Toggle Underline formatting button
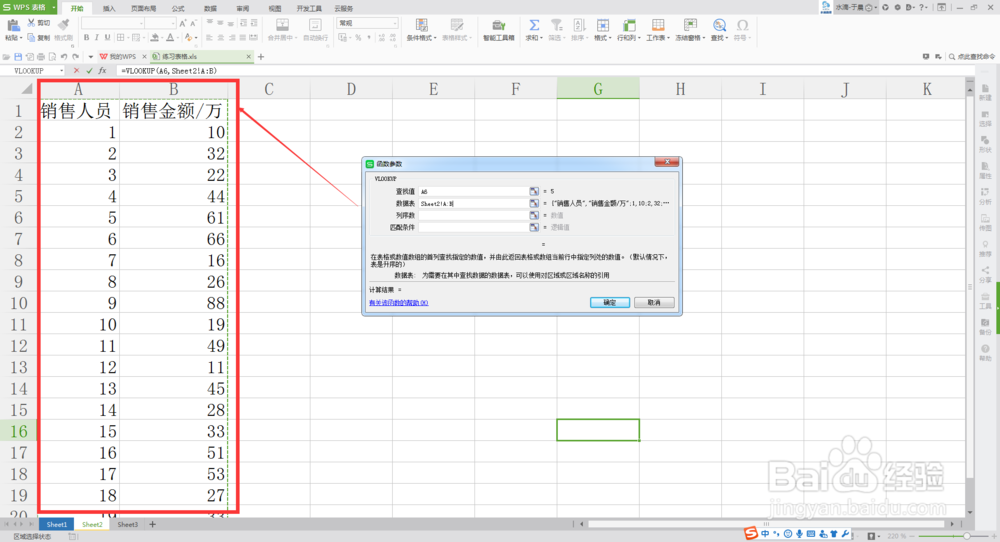Image resolution: width=1000 pixels, height=542 pixels. tap(107, 38)
